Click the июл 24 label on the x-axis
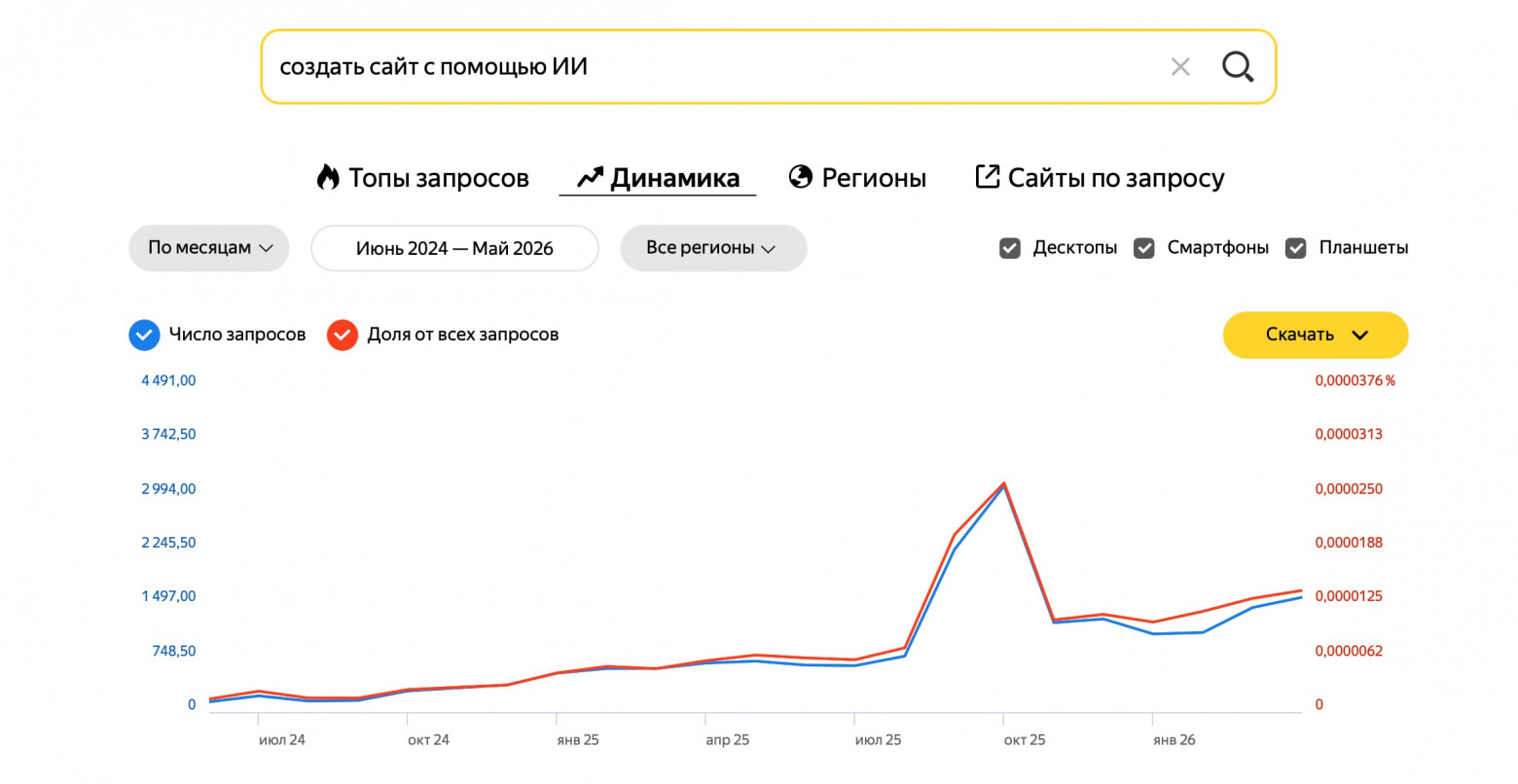The width and height of the screenshot is (1518, 784). coord(282,740)
